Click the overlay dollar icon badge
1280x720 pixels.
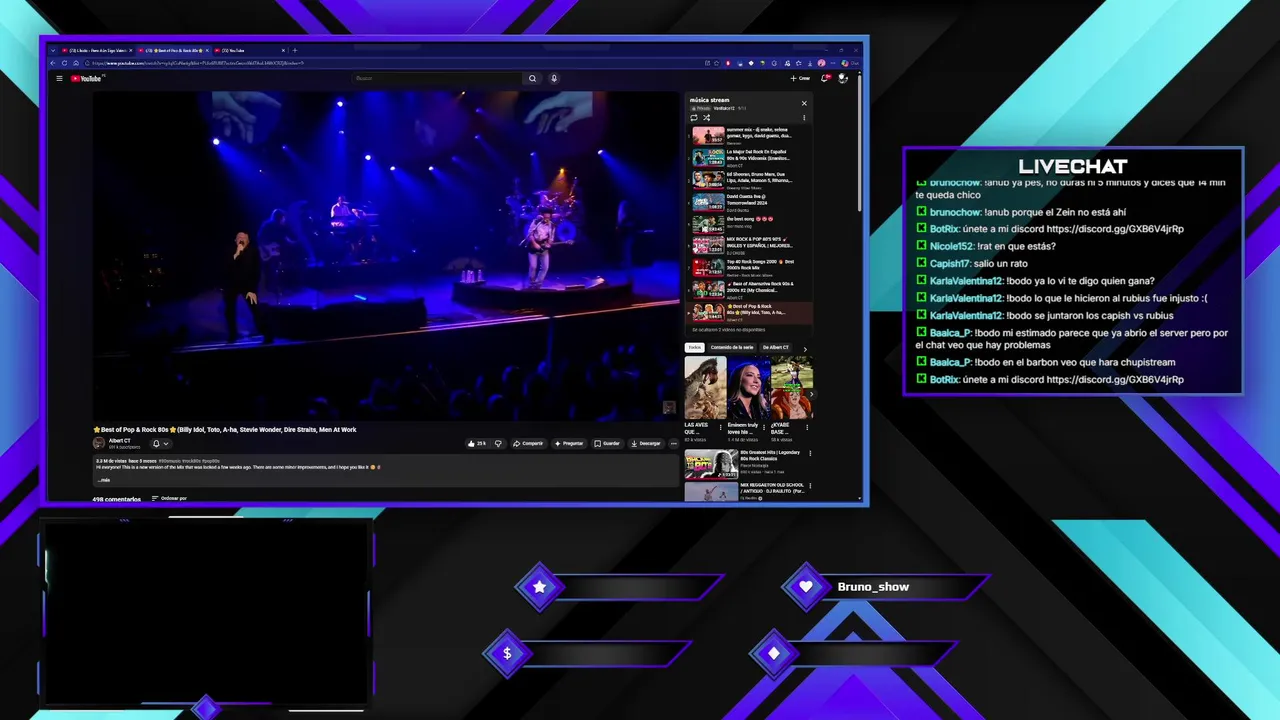click(x=507, y=653)
